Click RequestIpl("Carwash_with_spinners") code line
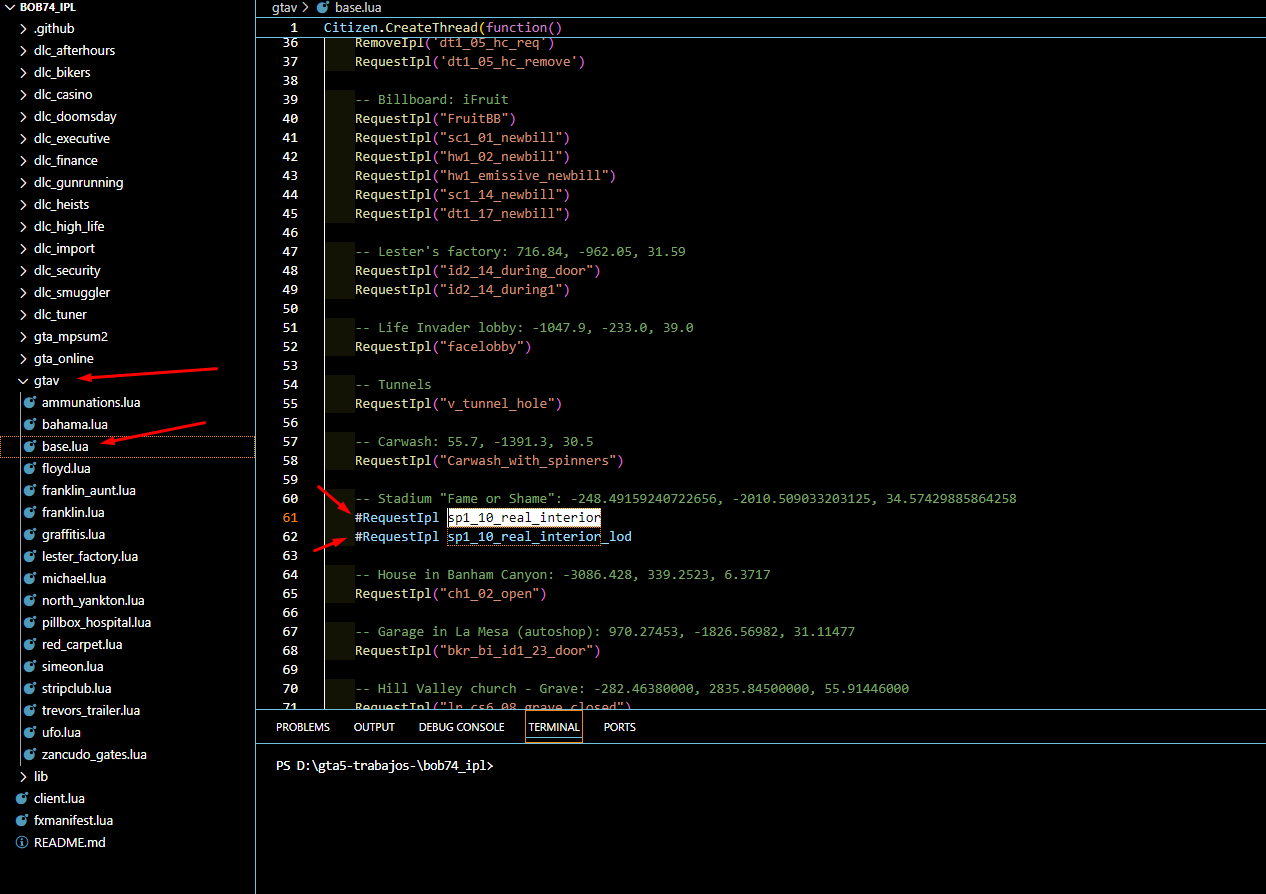The width and height of the screenshot is (1266, 894). coord(489,461)
